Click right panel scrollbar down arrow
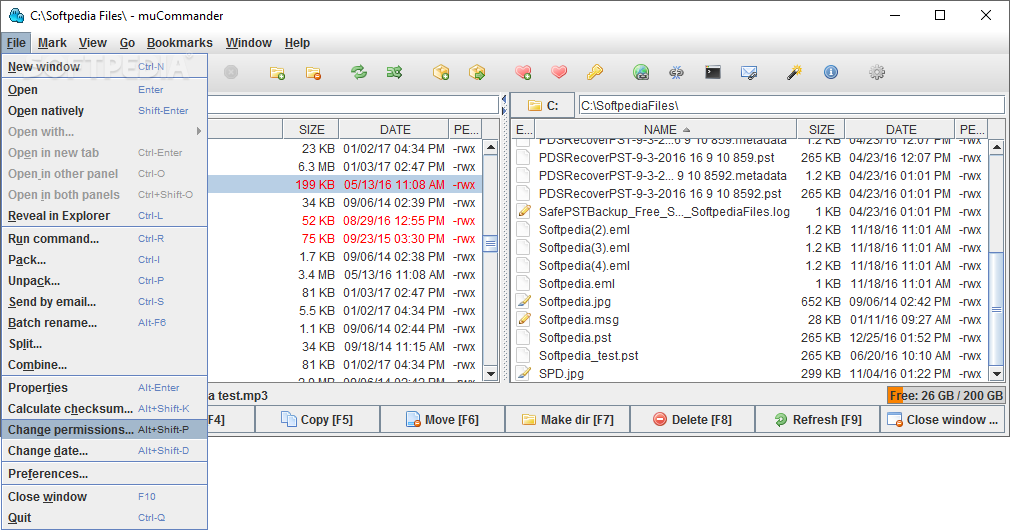The width and height of the screenshot is (1010, 530). point(996,374)
